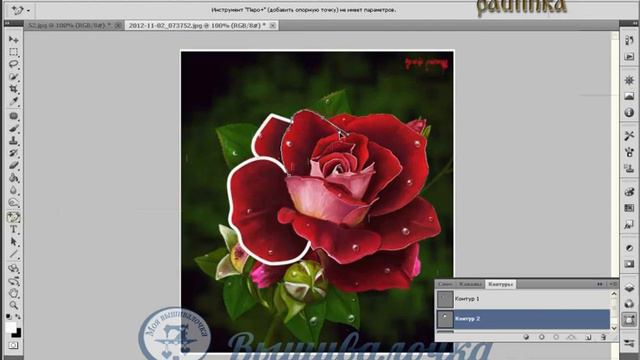Open the foreground color swatch
The width and height of the screenshot is (640, 360).
(11, 327)
